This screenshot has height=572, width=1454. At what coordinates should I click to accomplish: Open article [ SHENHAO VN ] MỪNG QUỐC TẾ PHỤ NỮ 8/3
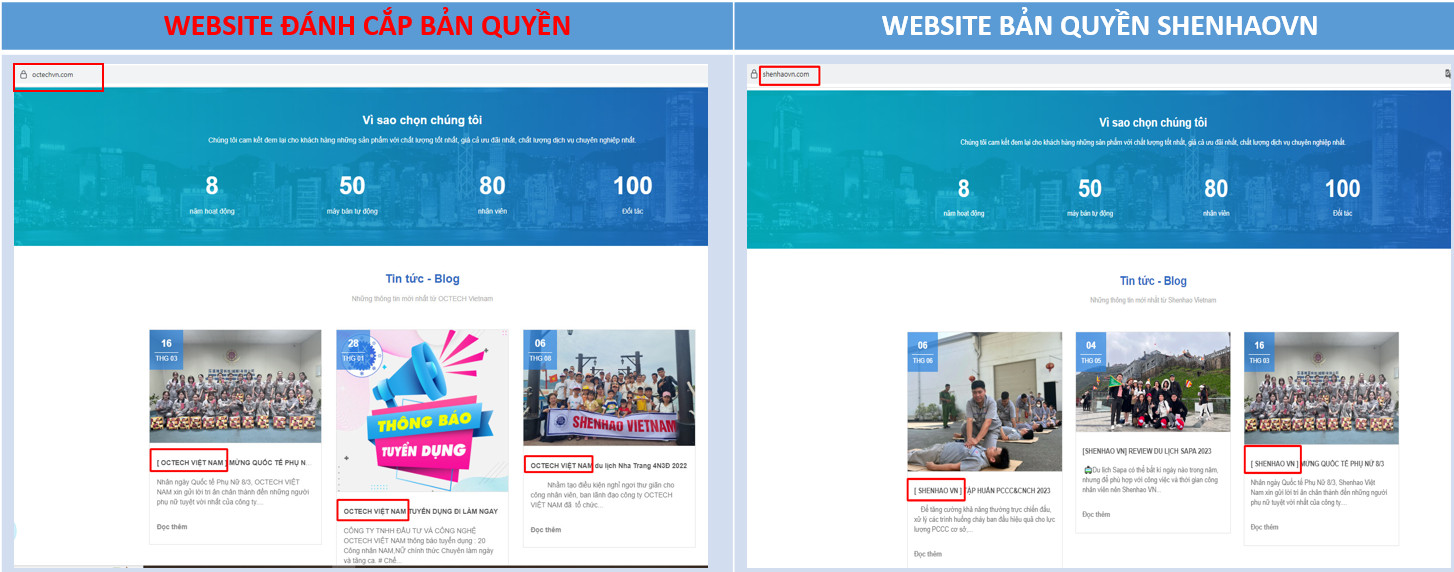click(1315, 464)
